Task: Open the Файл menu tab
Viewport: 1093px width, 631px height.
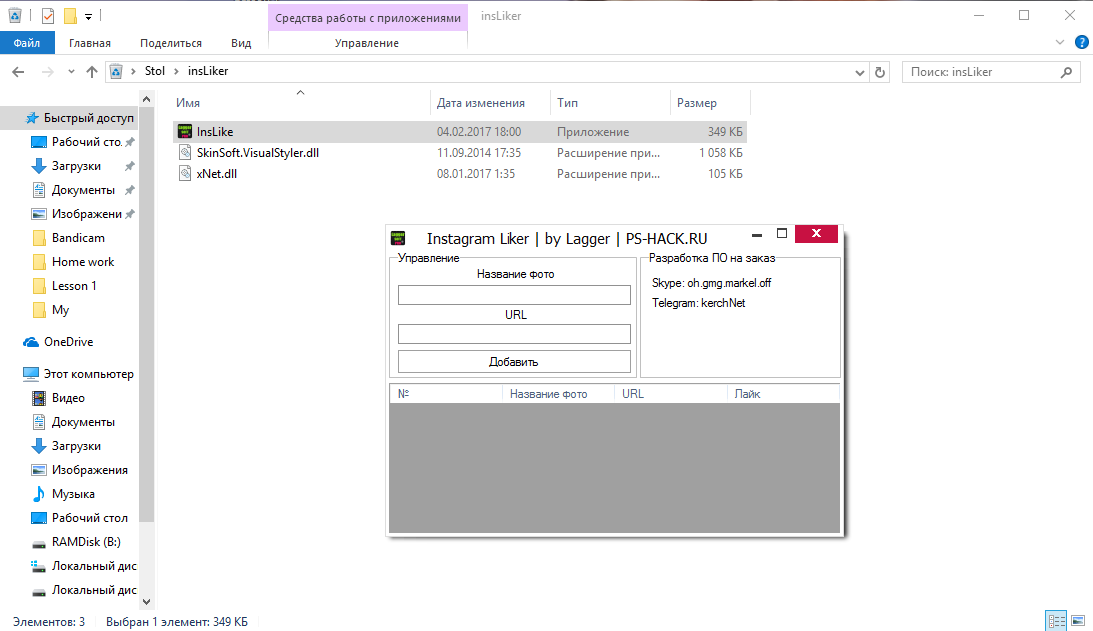Action: pos(26,43)
